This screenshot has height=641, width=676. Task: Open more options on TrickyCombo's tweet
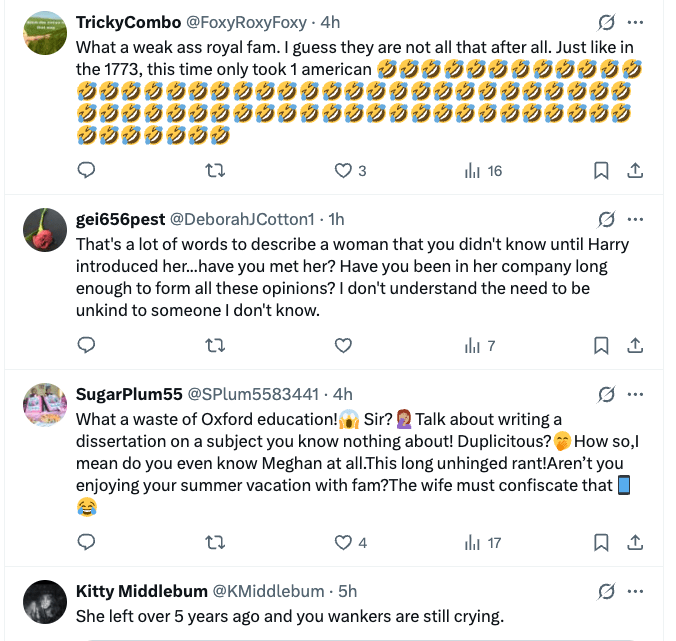pyautogui.click(x=635, y=22)
